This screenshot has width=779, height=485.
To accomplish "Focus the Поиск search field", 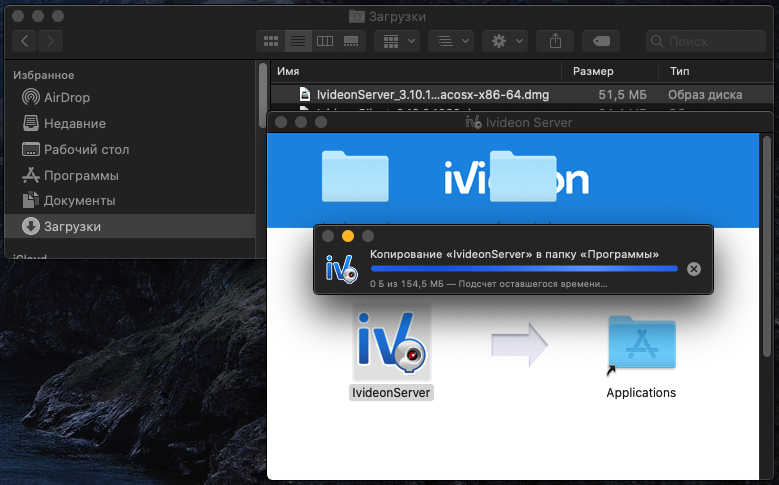I will pos(706,41).
